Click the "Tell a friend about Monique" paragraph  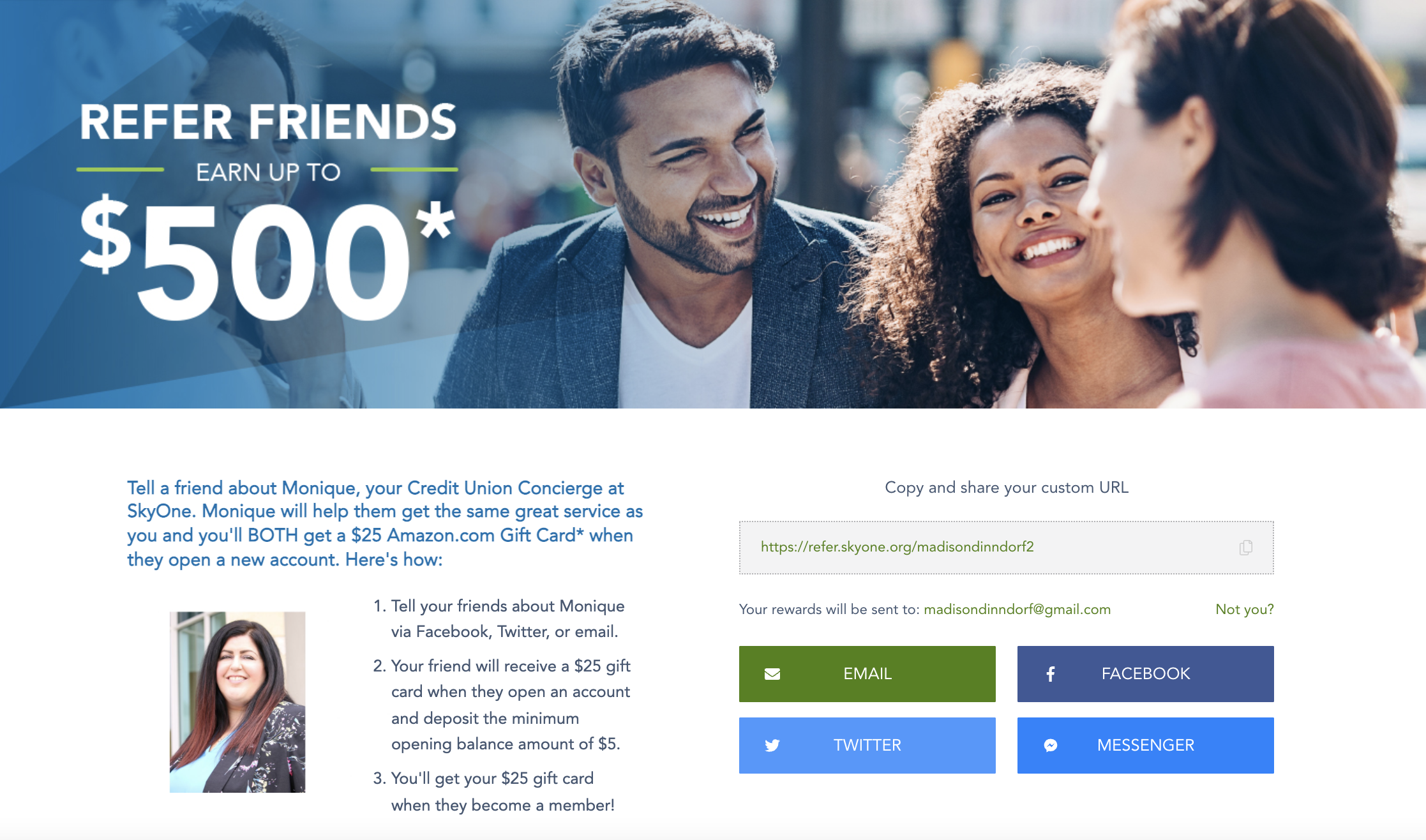[x=384, y=523]
